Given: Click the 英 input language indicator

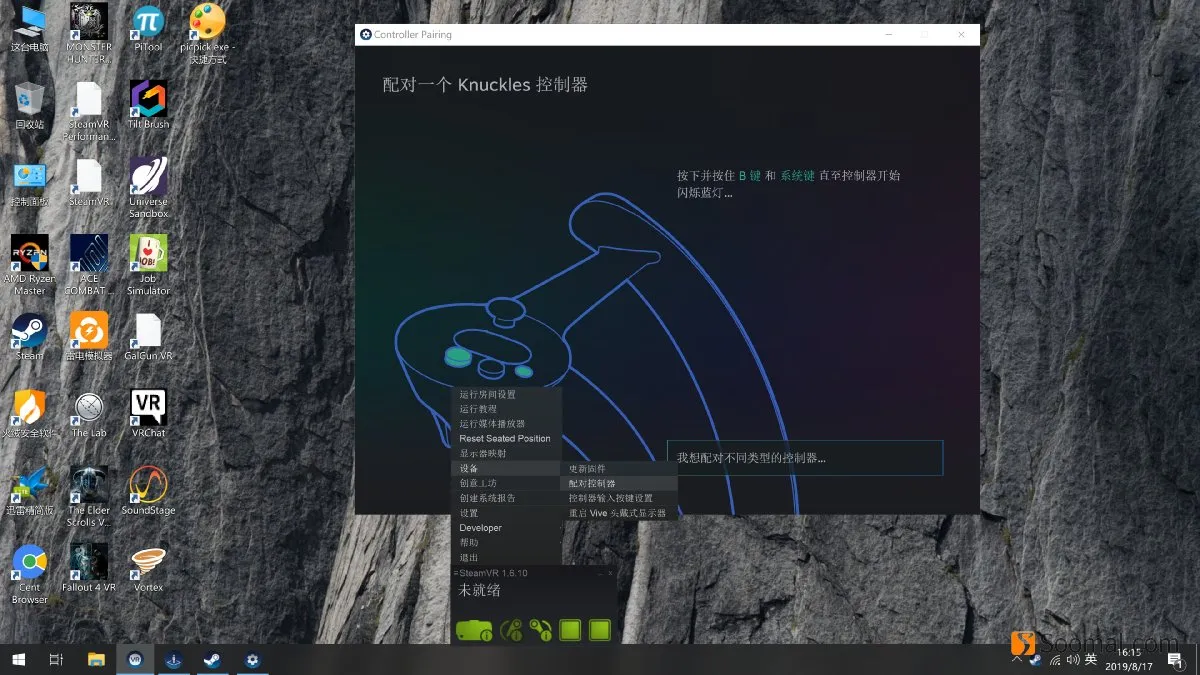Looking at the screenshot, I should point(1091,659).
